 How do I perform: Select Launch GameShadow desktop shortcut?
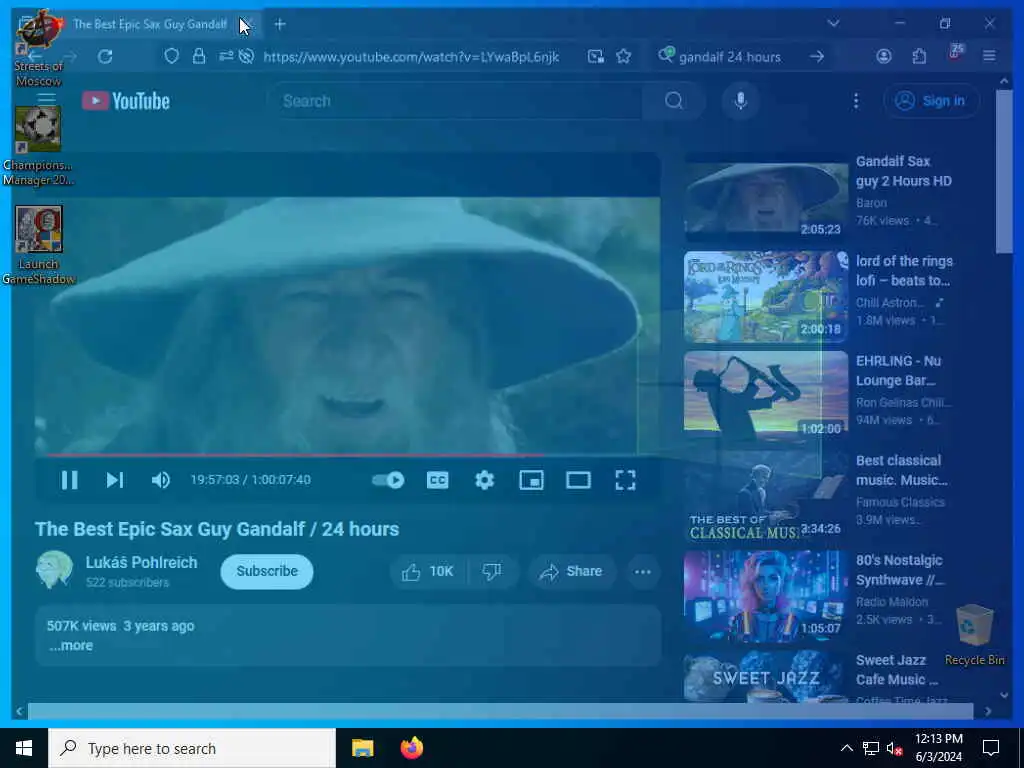tap(39, 246)
